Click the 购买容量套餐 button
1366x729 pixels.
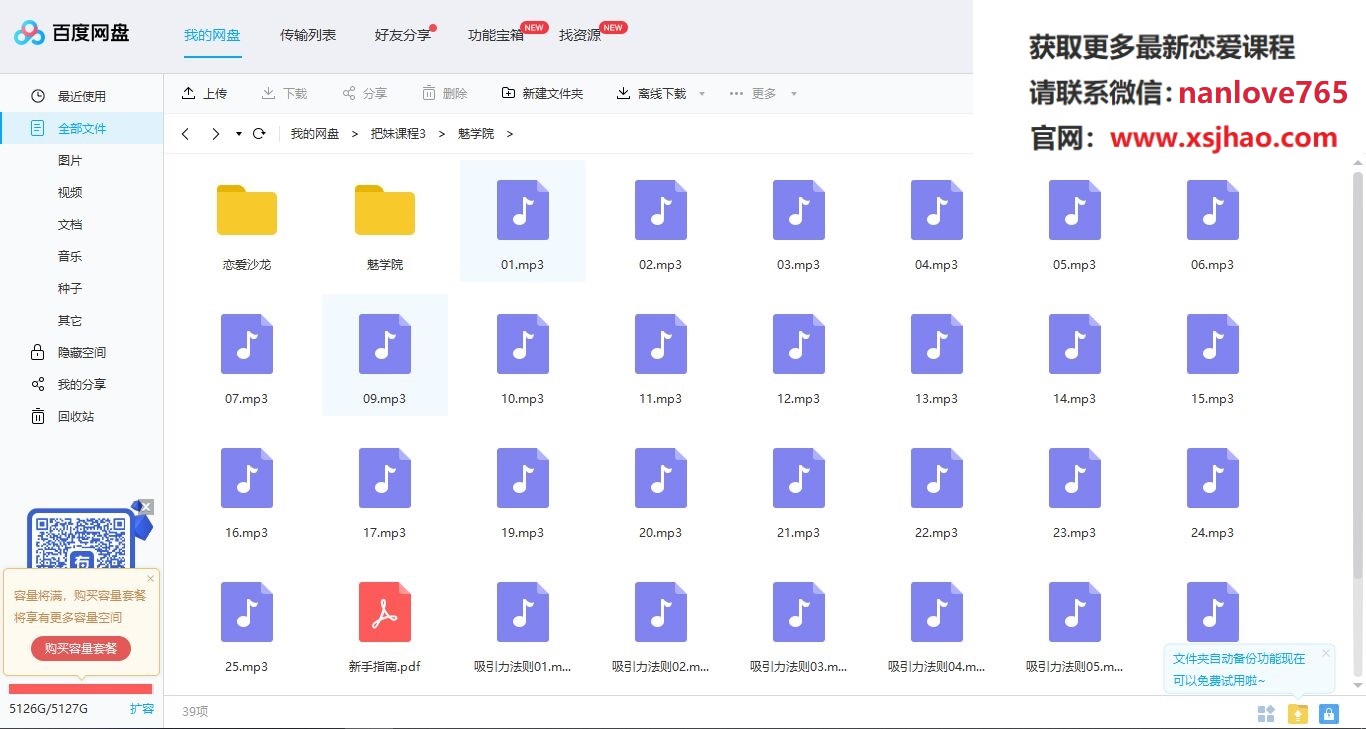81,648
